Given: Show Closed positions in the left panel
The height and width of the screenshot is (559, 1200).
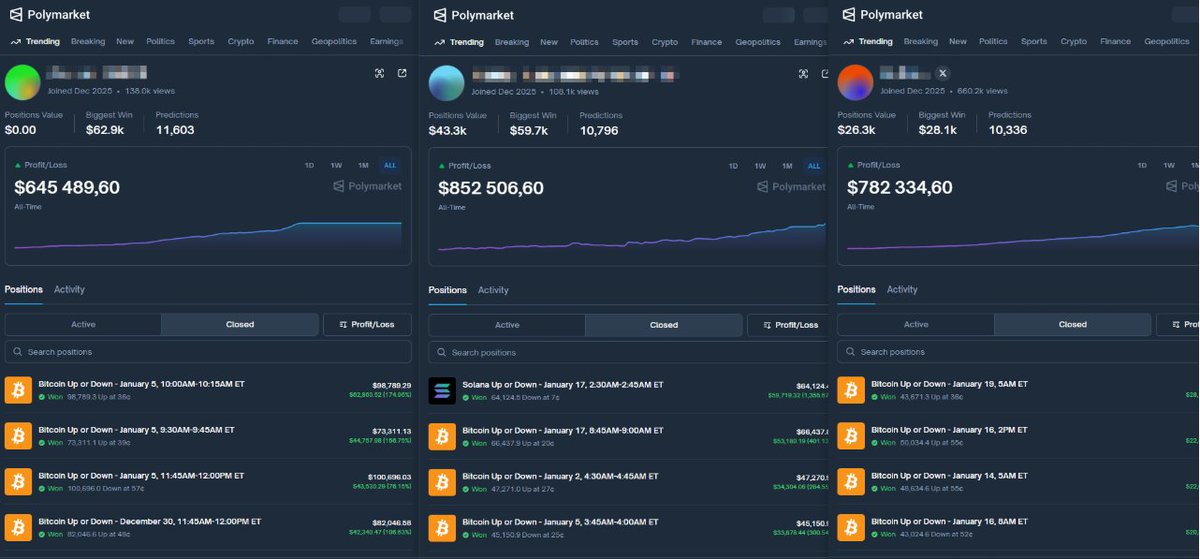Looking at the screenshot, I should point(240,325).
